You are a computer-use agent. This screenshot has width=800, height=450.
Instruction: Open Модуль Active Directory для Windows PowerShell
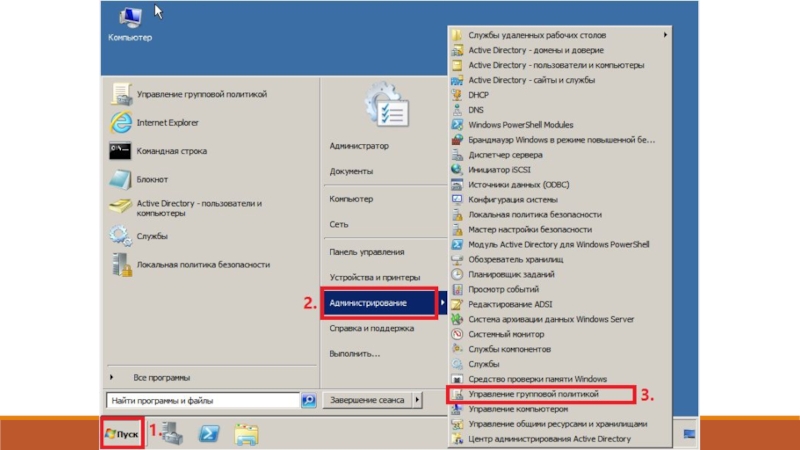click(x=560, y=244)
